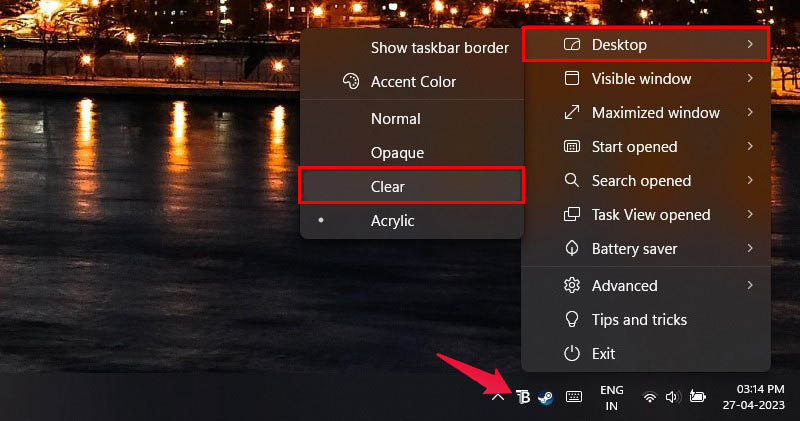Expand the Search opened submenu arrow
This screenshot has width=800, height=421.
(750, 180)
